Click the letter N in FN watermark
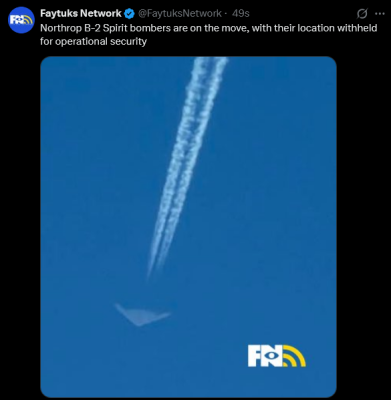Viewport: 391px width, 400px height. (x=274, y=356)
